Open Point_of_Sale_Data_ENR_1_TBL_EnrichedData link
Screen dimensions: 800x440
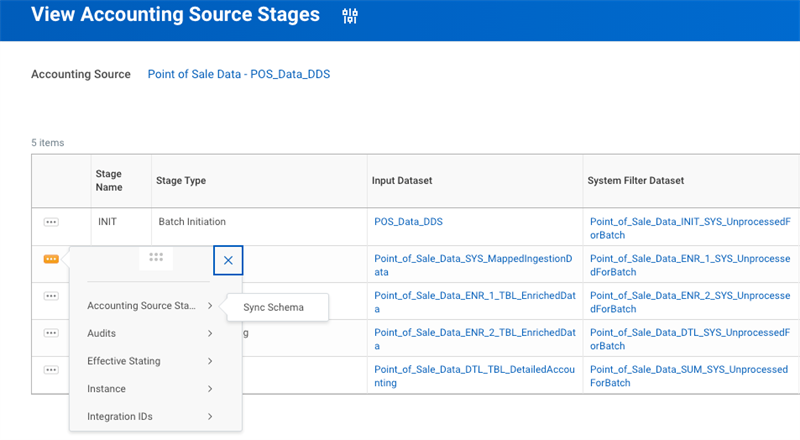(474, 302)
